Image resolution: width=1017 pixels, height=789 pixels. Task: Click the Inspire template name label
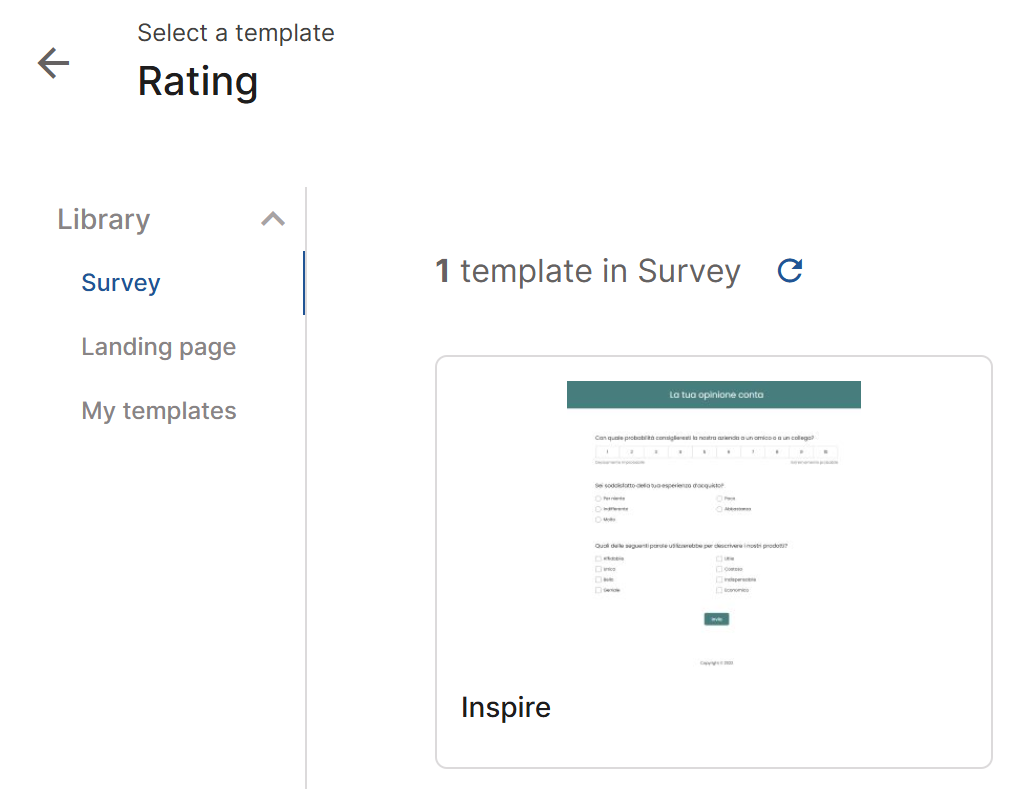coord(505,707)
